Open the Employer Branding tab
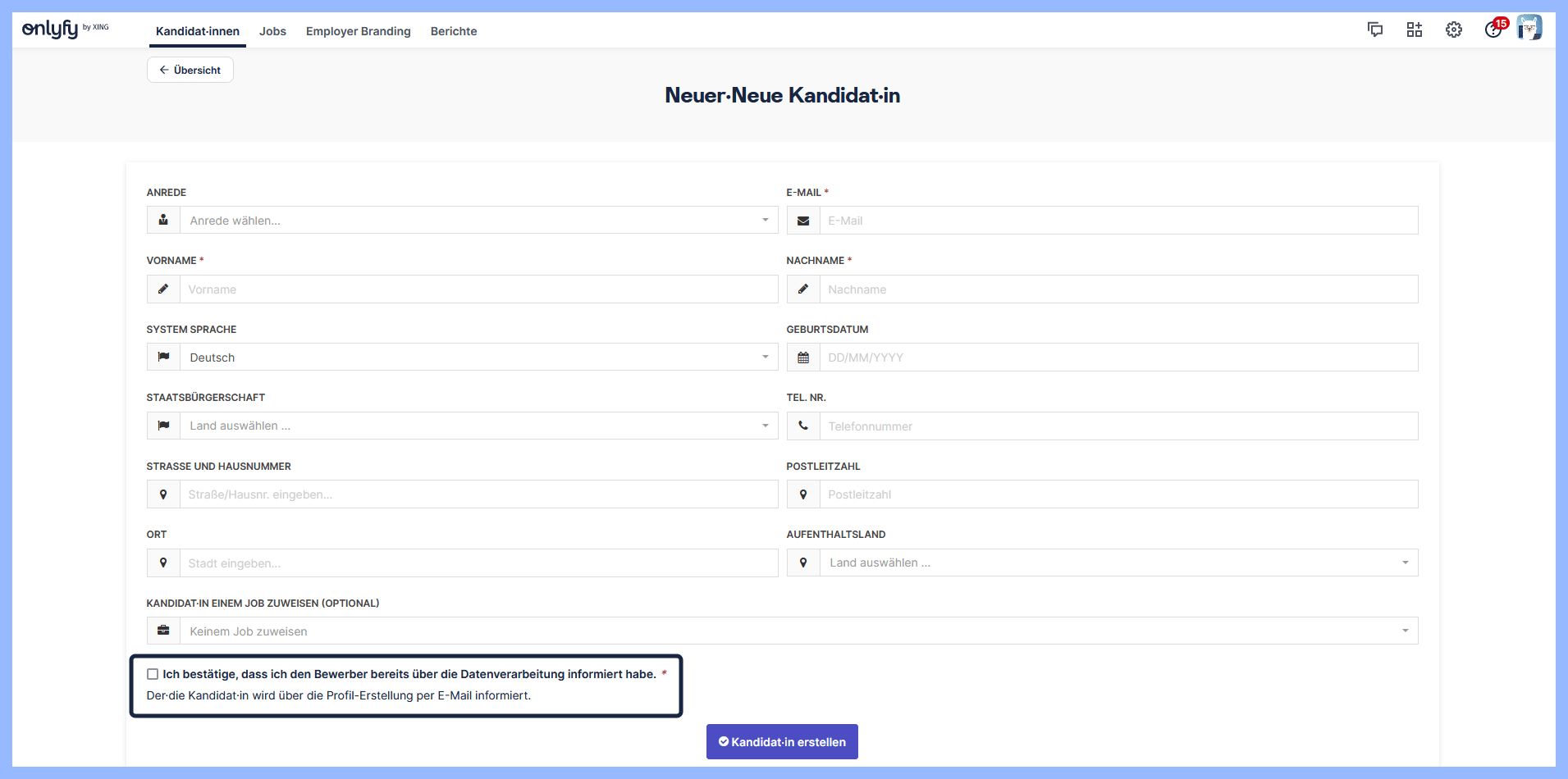The image size is (1568, 779). coord(358,31)
